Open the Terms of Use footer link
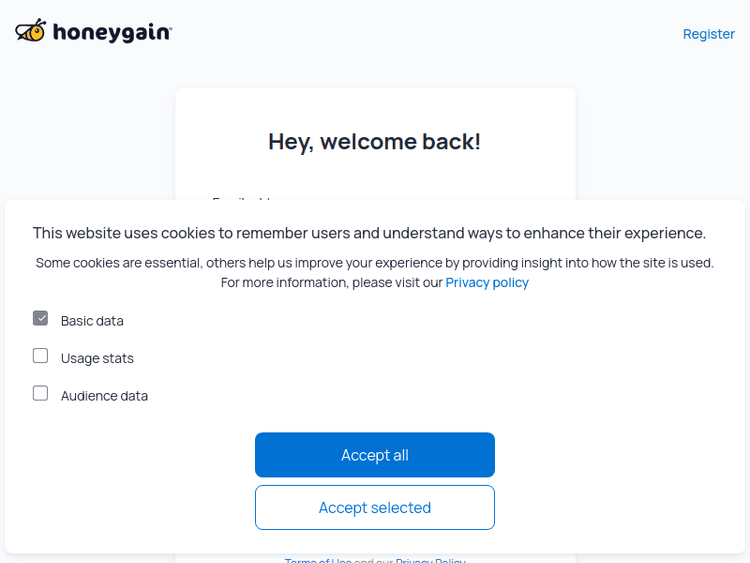750x563 pixels. pyautogui.click(x=318, y=560)
